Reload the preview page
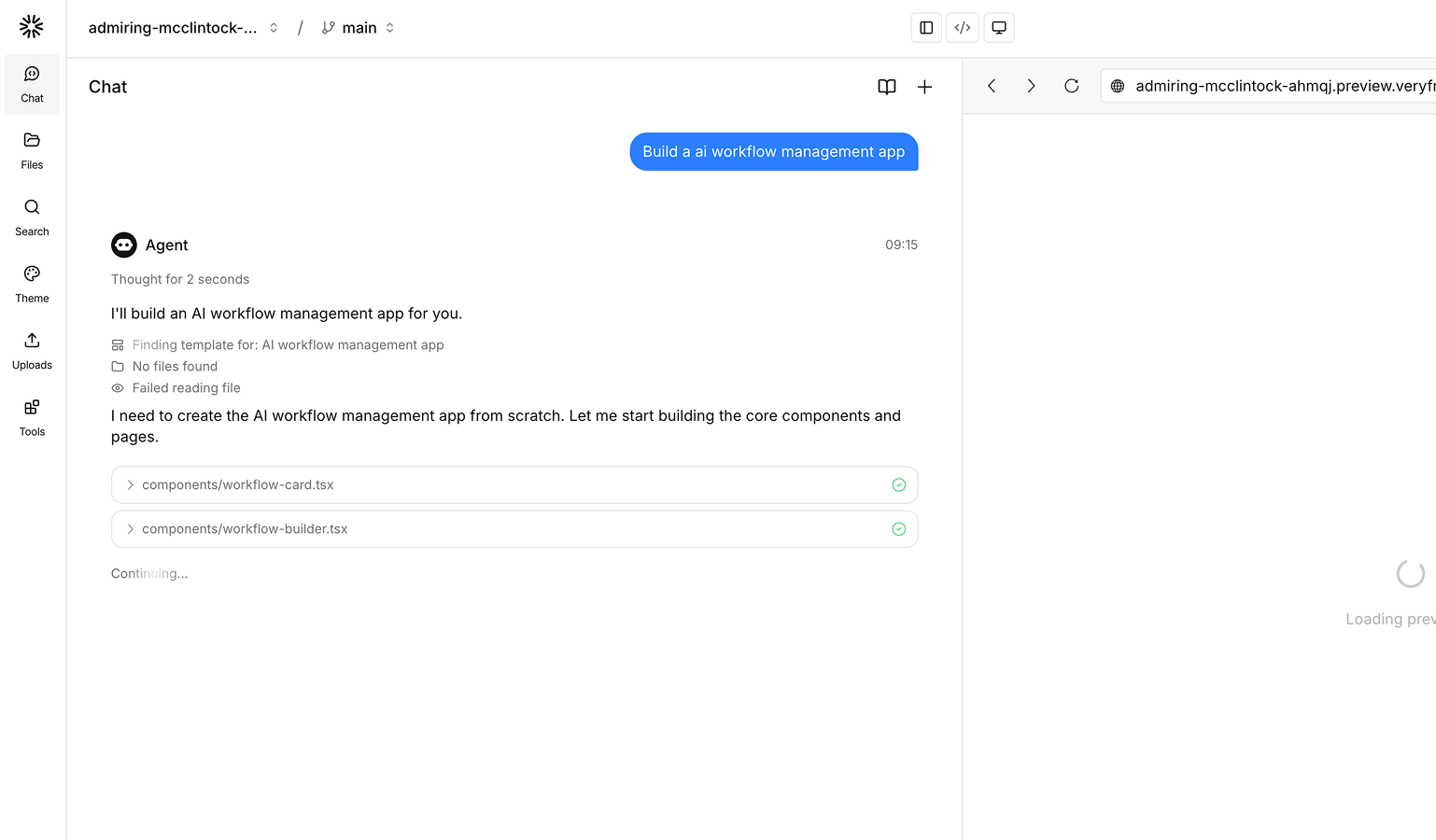1436x840 pixels. (x=1072, y=86)
